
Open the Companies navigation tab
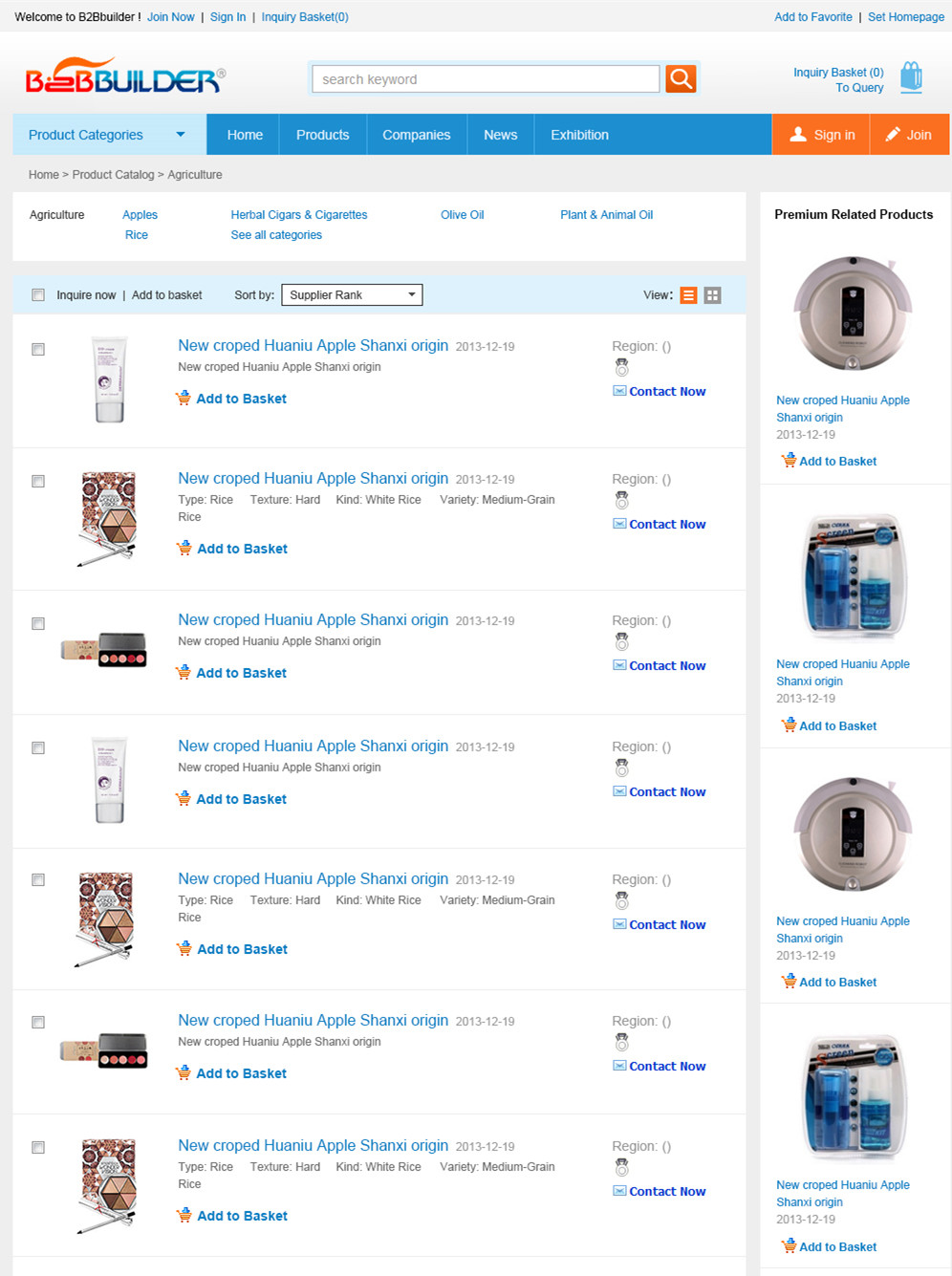[416, 135]
